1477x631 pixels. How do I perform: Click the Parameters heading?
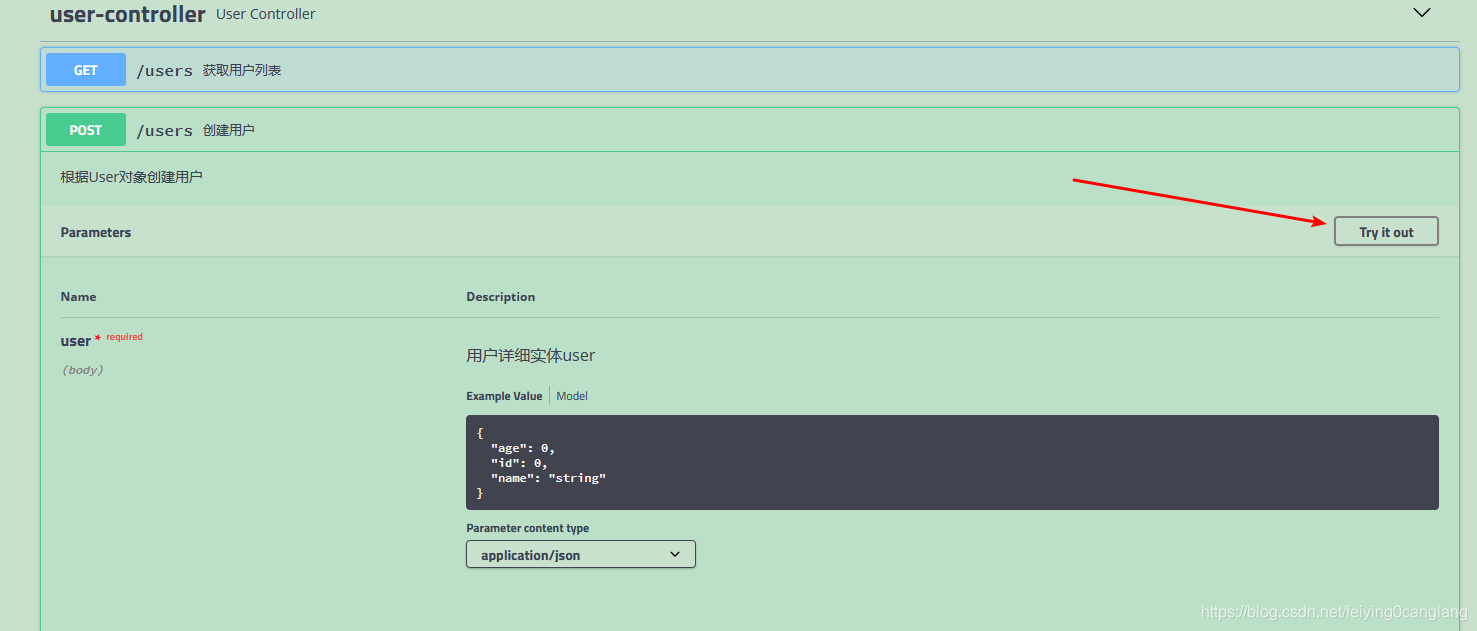pyautogui.click(x=96, y=232)
